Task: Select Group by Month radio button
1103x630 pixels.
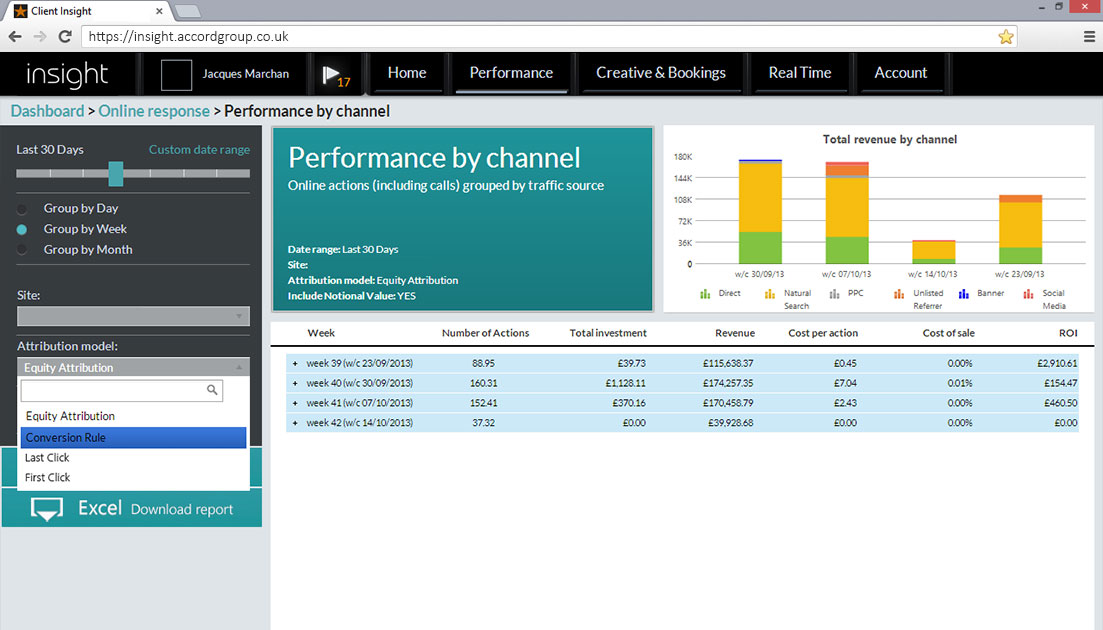Action: click(x=22, y=250)
